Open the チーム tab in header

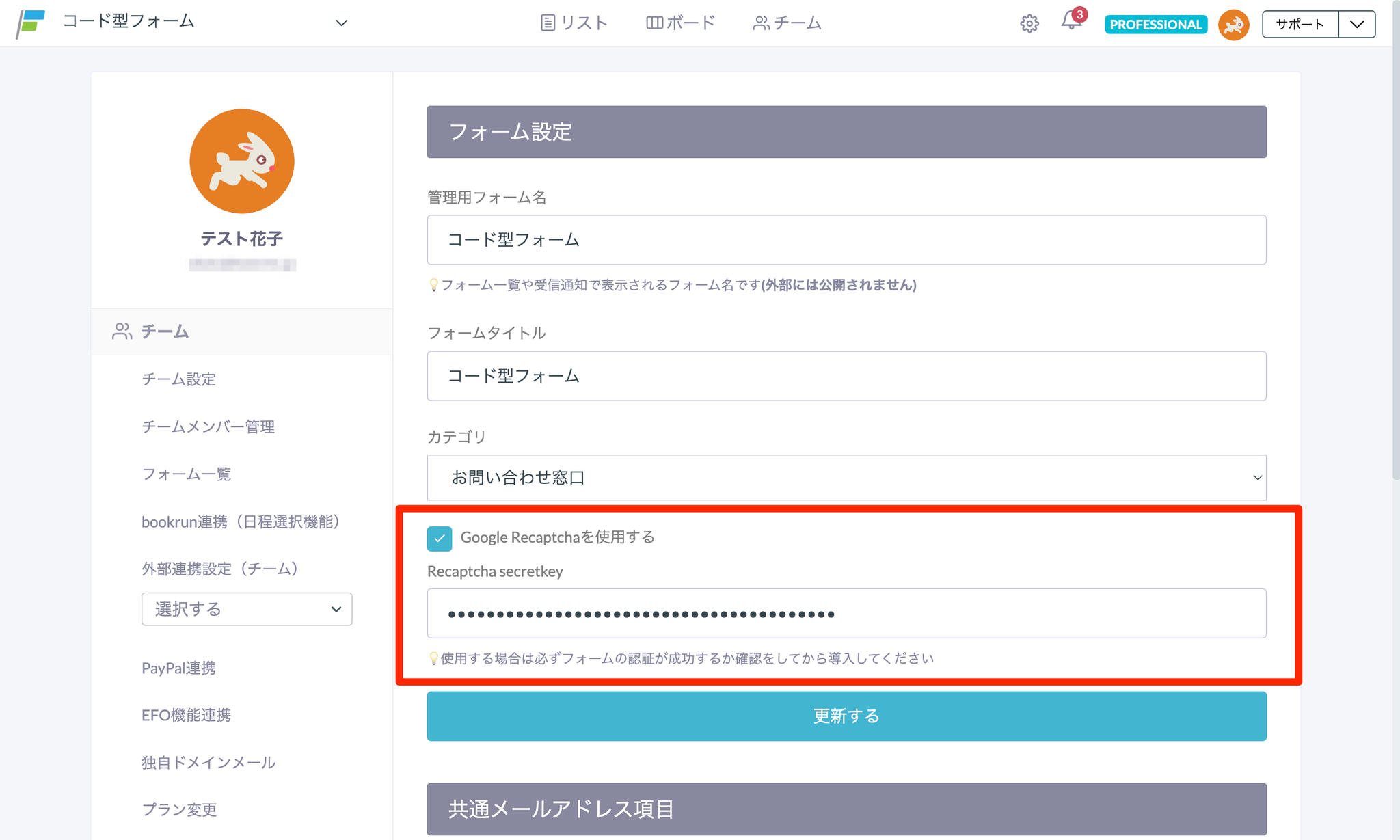click(x=787, y=23)
